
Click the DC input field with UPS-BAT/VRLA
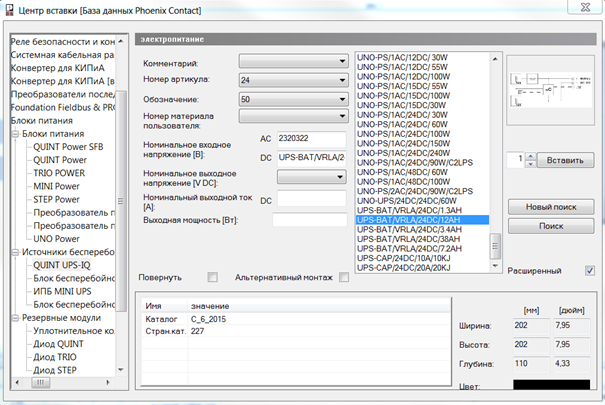(312, 158)
